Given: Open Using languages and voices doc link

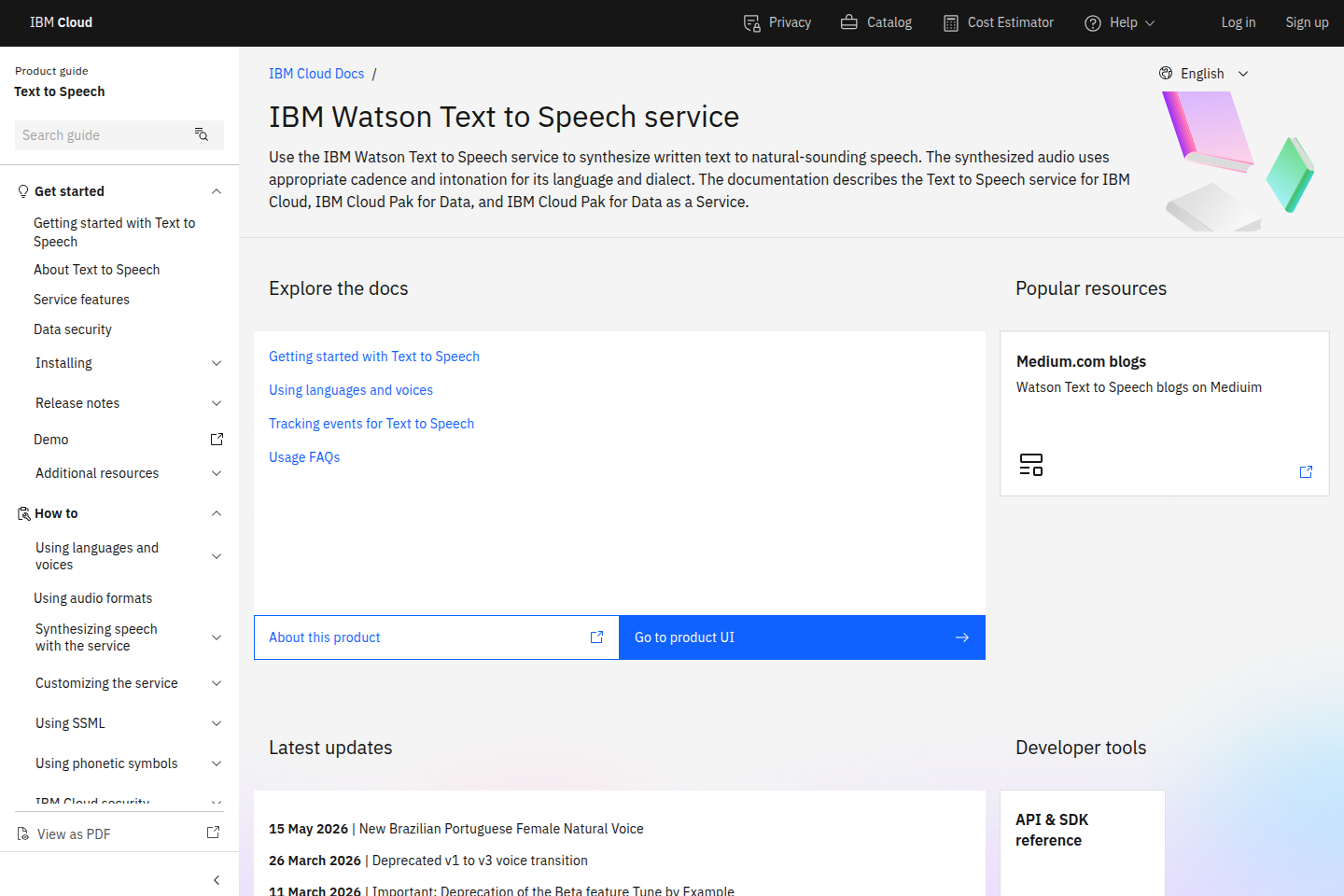Looking at the screenshot, I should pos(351,390).
